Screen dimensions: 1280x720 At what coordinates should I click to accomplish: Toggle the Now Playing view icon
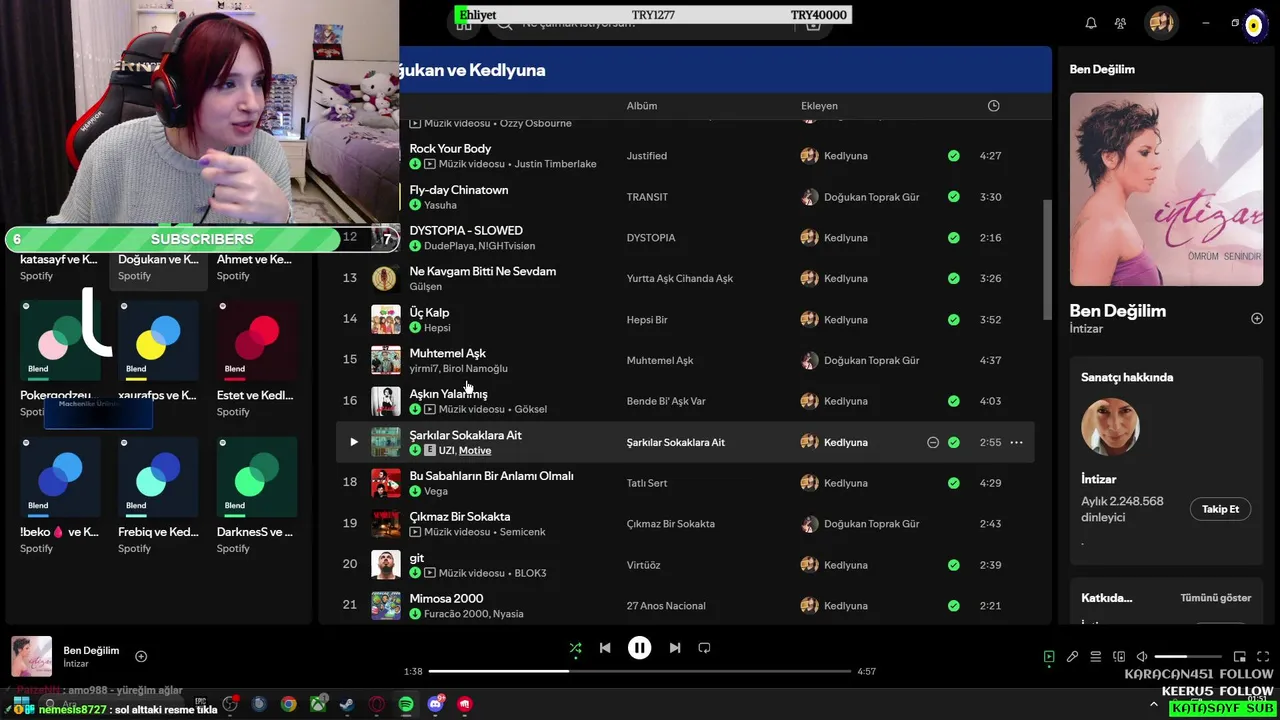[1049, 657]
